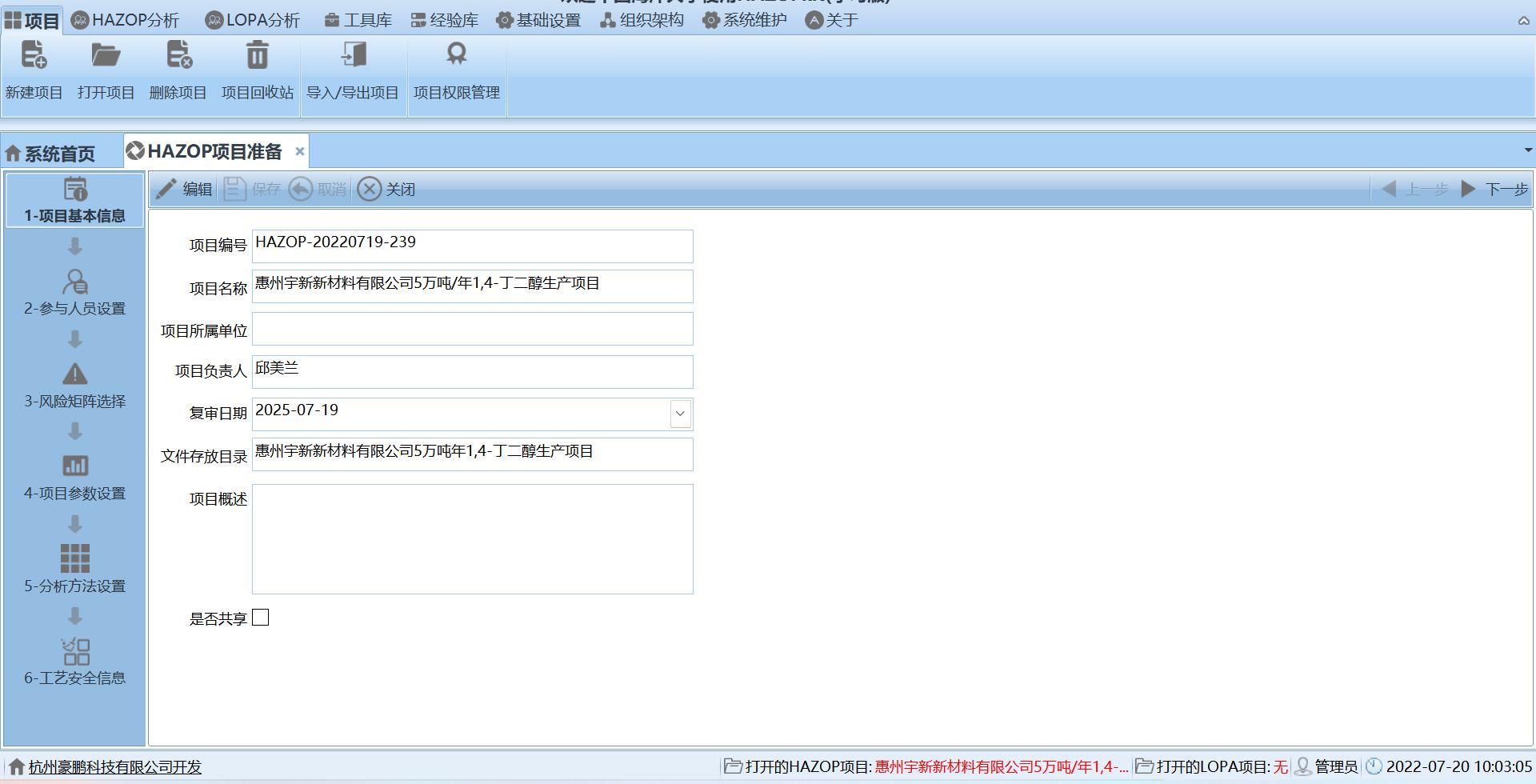Viewport: 1536px width, 784px height.
Task: Click the 文件存放目录 input field
Action: (472, 454)
